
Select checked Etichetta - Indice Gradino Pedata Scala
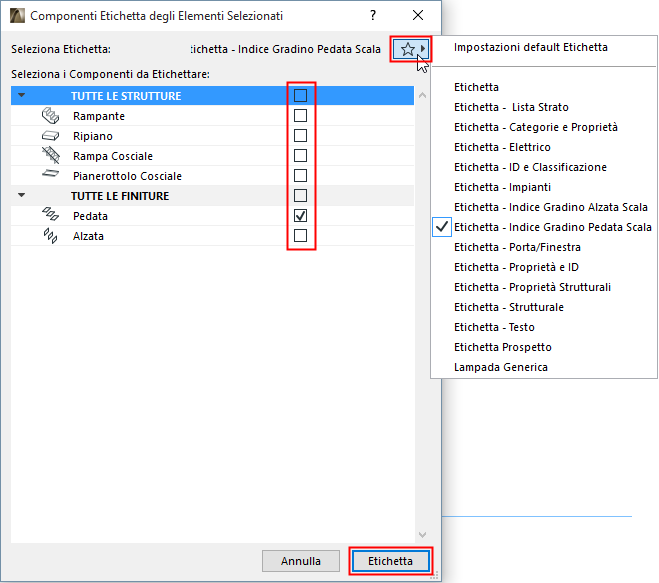tap(553, 227)
